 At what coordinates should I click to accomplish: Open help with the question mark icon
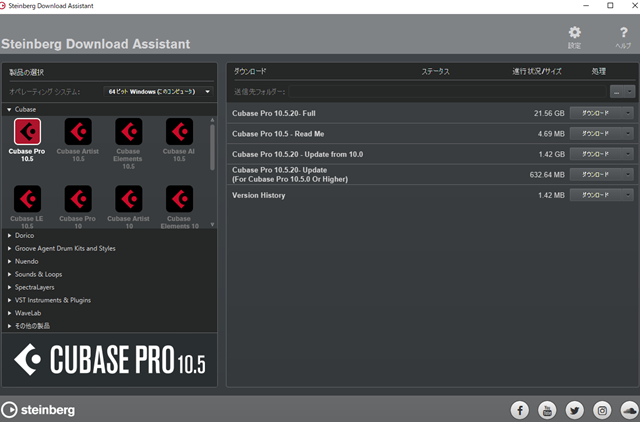coord(623,33)
